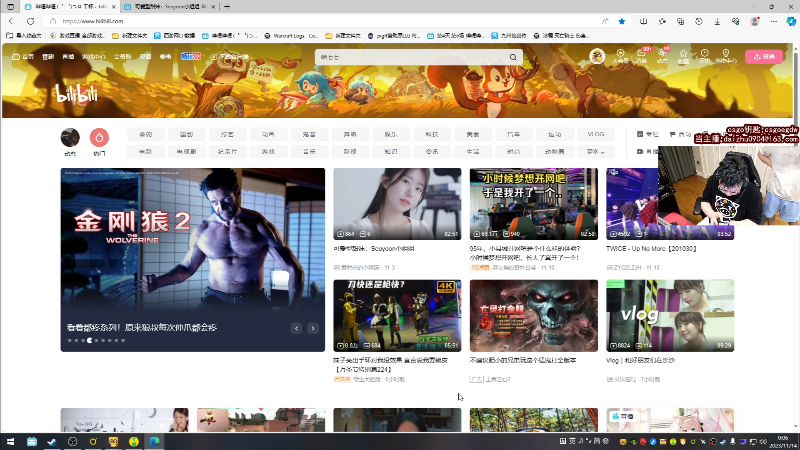Click the Edge icon in taskbar

[154, 441]
